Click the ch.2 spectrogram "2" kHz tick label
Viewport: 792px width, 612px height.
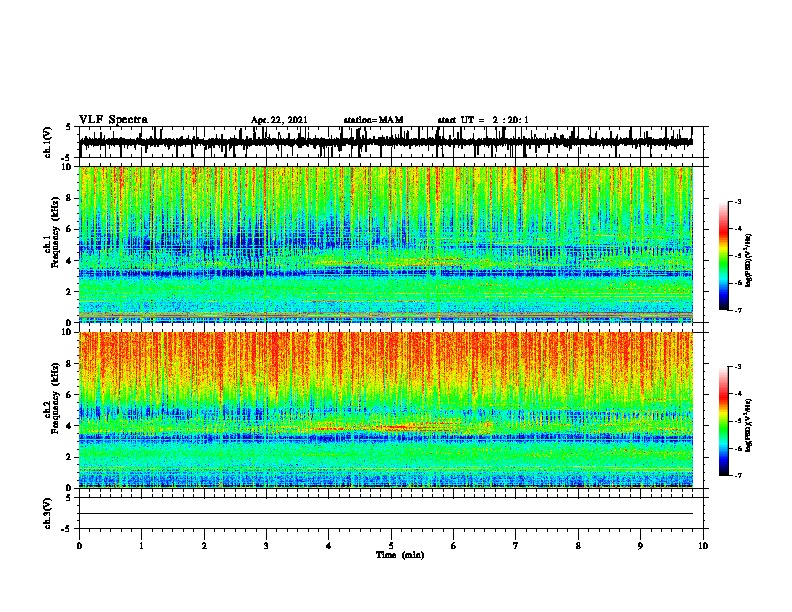pyautogui.click(x=70, y=457)
